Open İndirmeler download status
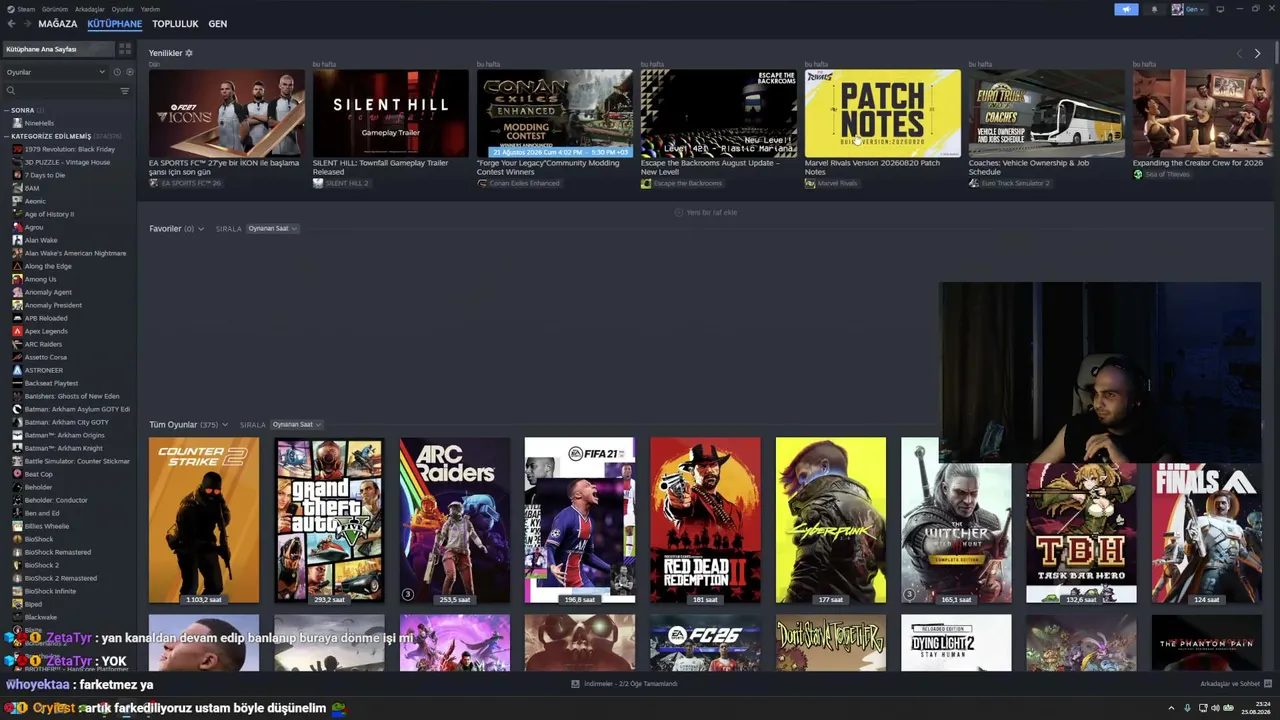1280x720 pixels. click(x=625, y=684)
